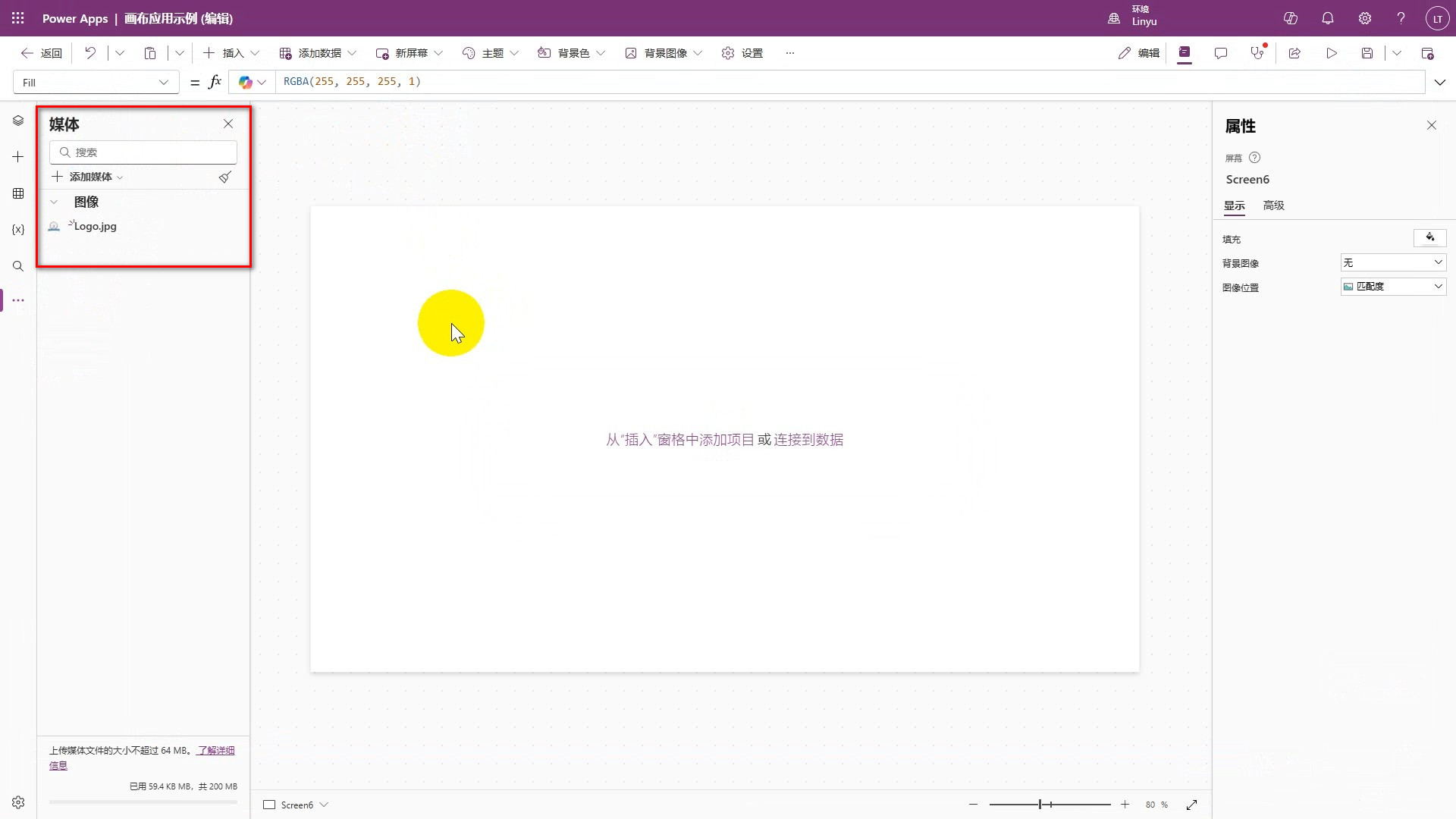Open the Comments speech bubble icon
The height and width of the screenshot is (819, 1456).
pyautogui.click(x=1220, y=53)
